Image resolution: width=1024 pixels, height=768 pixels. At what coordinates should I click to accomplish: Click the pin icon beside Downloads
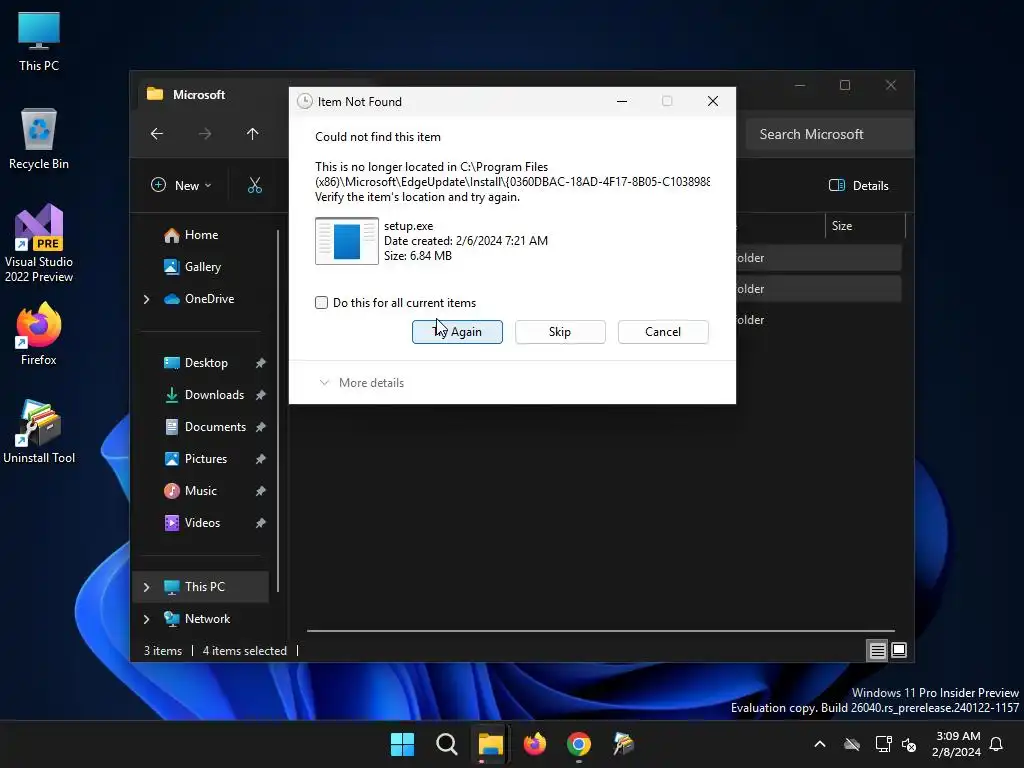coord(261,395)
